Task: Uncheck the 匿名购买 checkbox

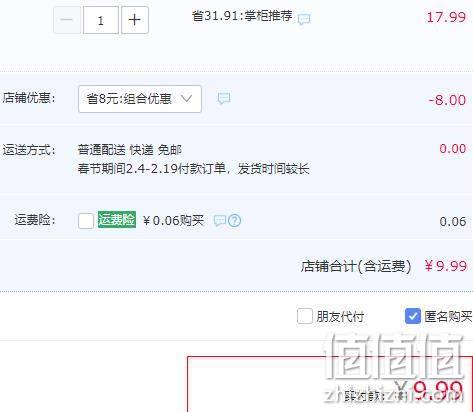Action: [x=413, y=316]
